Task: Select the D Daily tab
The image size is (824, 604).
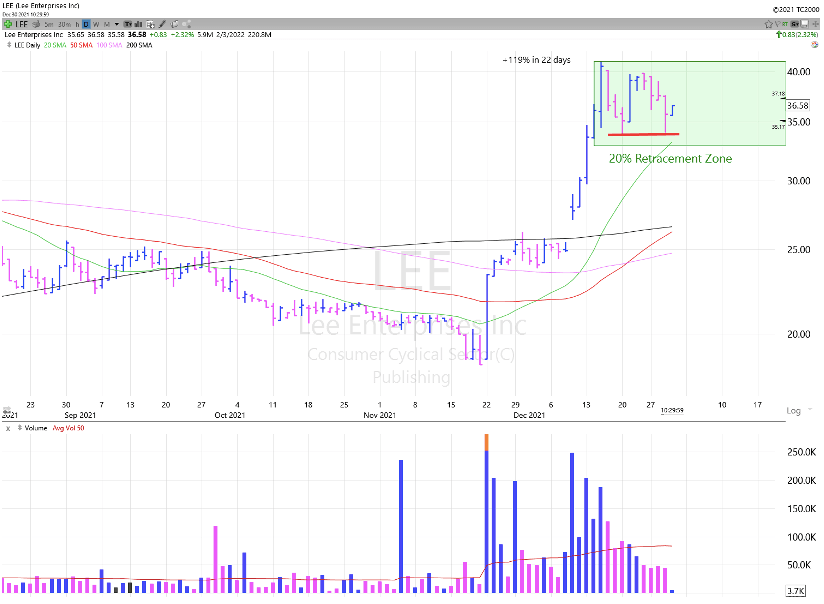Action: pyautogui.click(x=85, y=23)
